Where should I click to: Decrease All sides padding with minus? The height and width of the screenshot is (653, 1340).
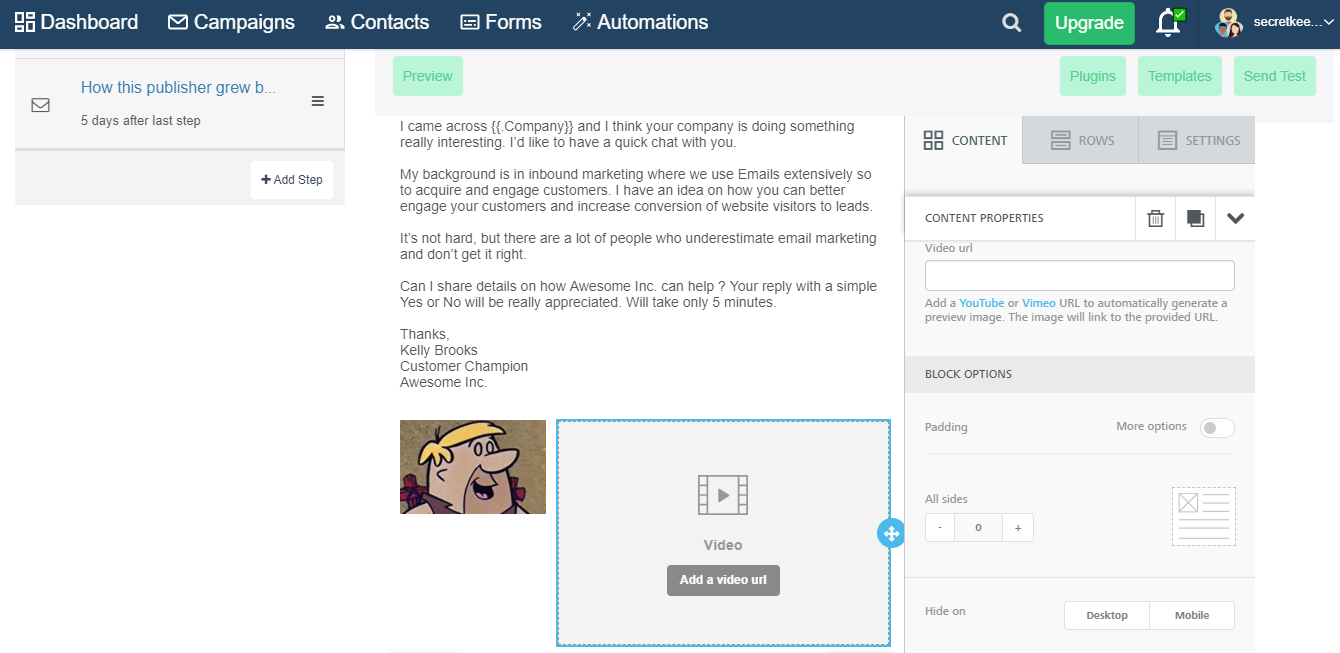940,528
